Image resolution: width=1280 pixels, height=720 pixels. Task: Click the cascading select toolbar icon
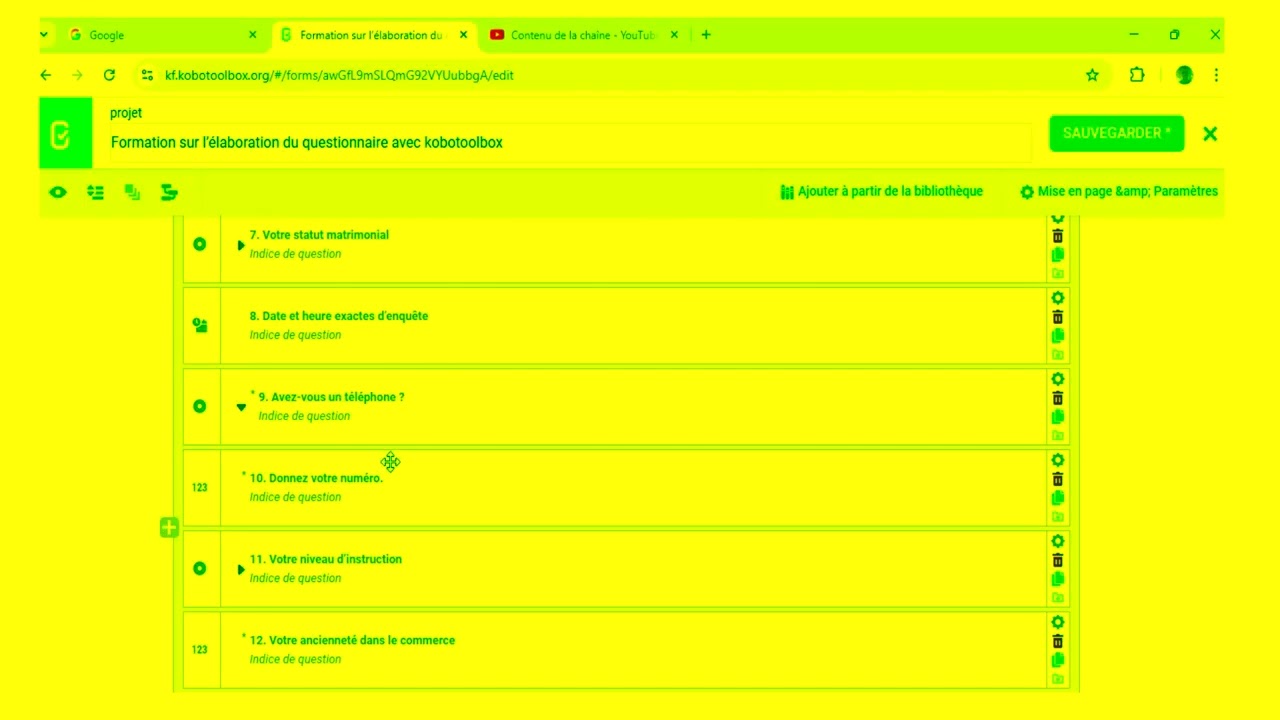(169, 192)
